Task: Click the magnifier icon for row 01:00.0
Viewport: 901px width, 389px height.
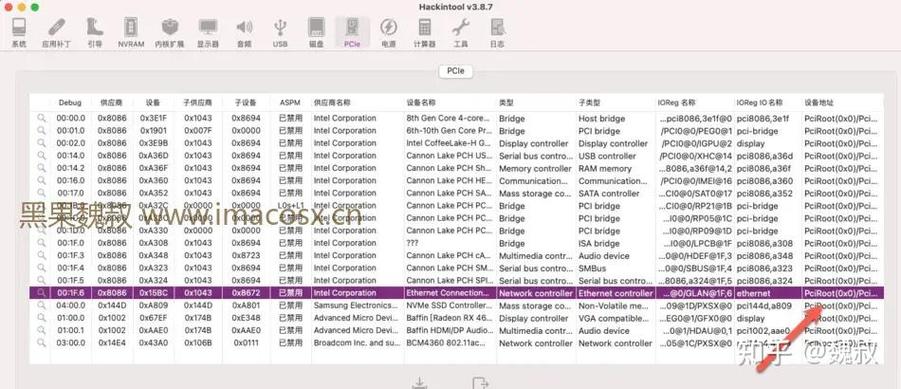Action: [x=41, y=318]
